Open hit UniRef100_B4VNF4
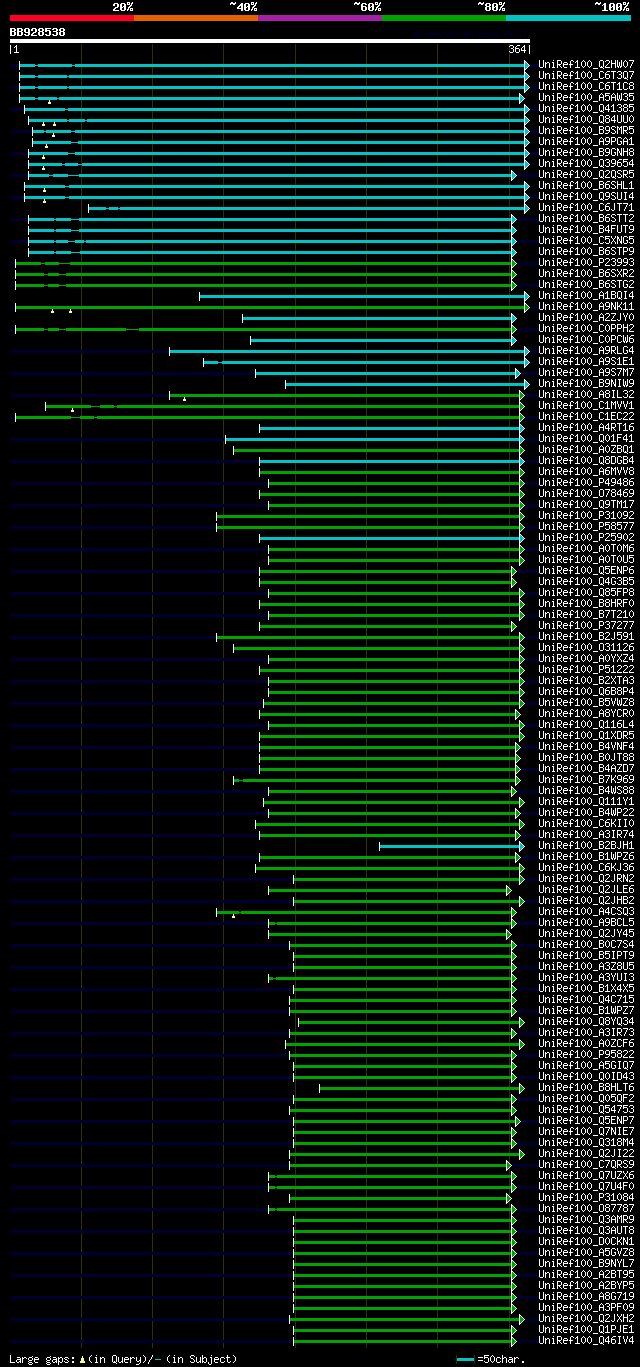Viewport: 640px width, 1367px height. coord(586,746)
